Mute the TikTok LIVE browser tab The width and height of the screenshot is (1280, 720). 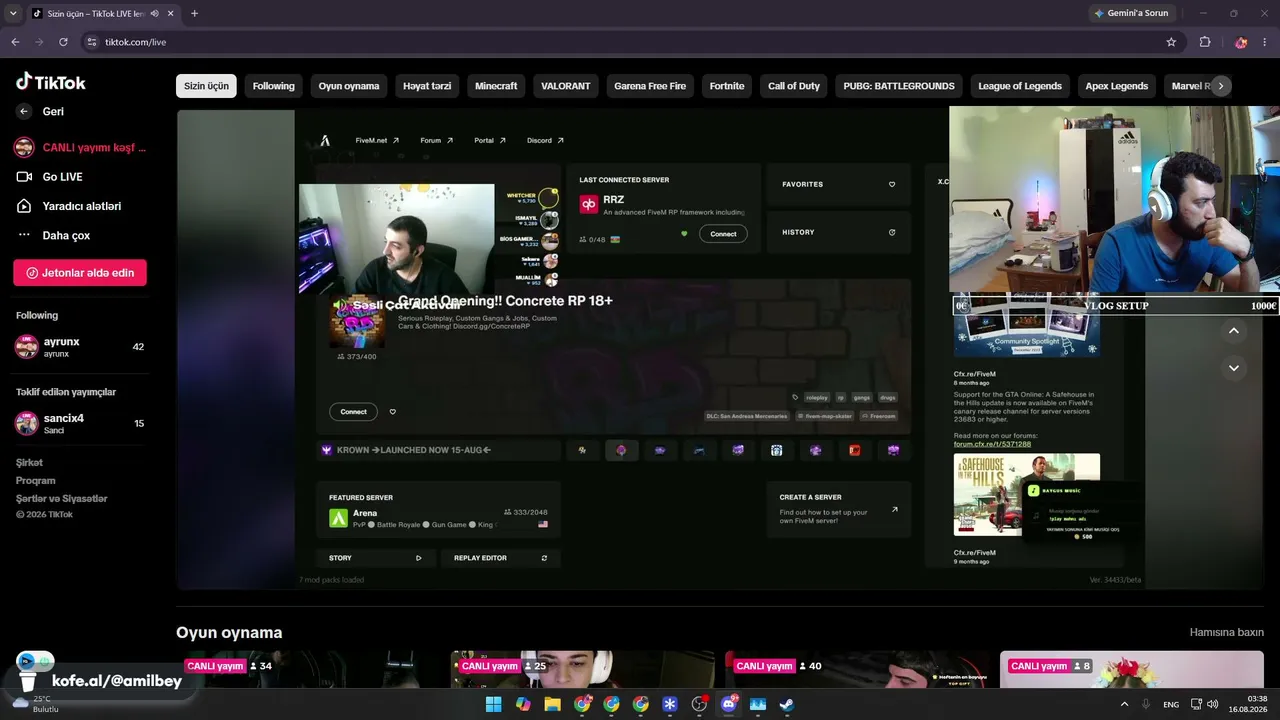click(x=154, y=14)
